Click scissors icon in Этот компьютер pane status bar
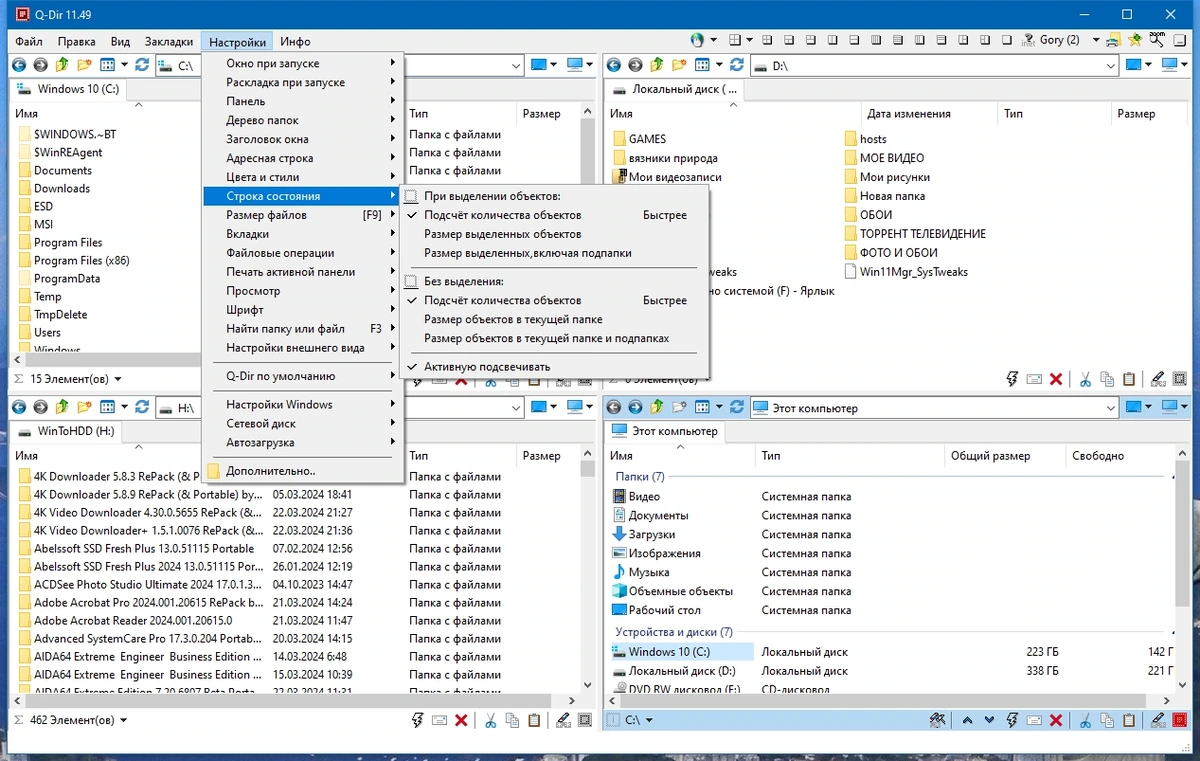This screenshot has width=1200, height=761. click(1084, 720)
